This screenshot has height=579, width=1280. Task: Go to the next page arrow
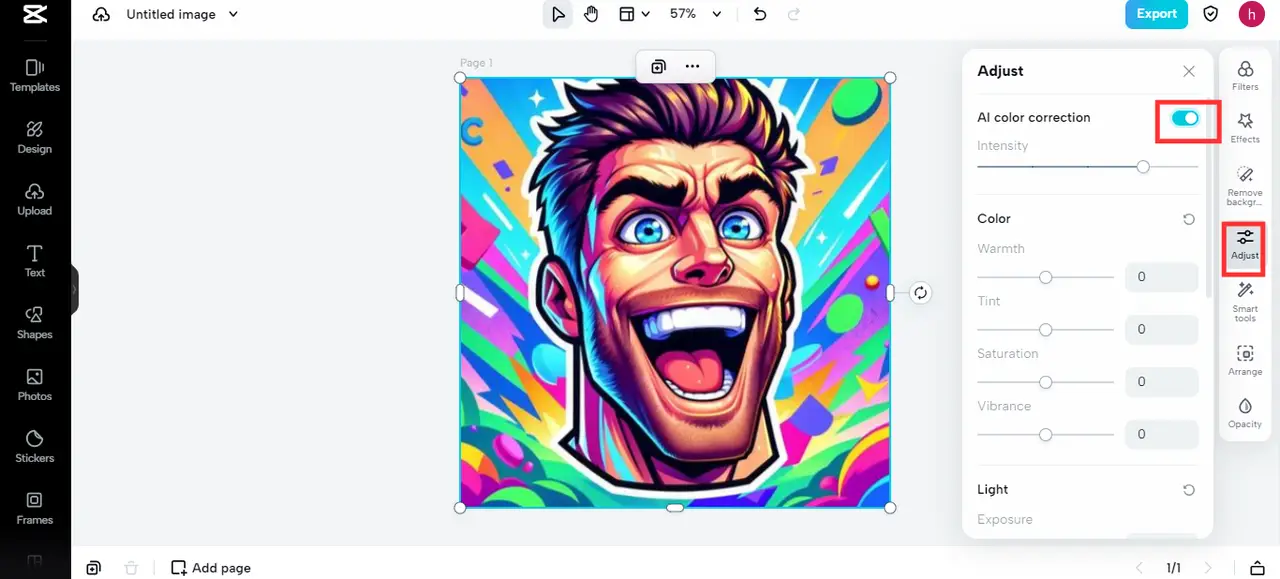(x=1208, y=568)
